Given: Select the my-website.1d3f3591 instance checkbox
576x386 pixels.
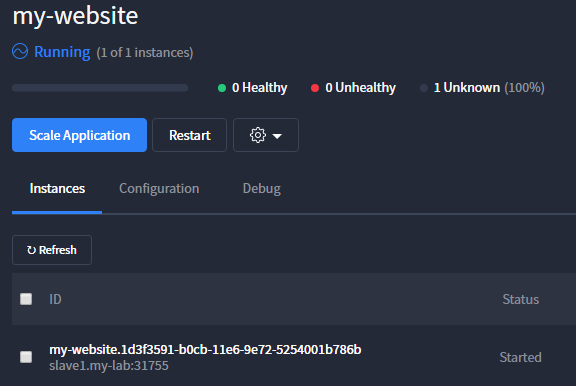Looking at the screenshot, I should (26, 357).
